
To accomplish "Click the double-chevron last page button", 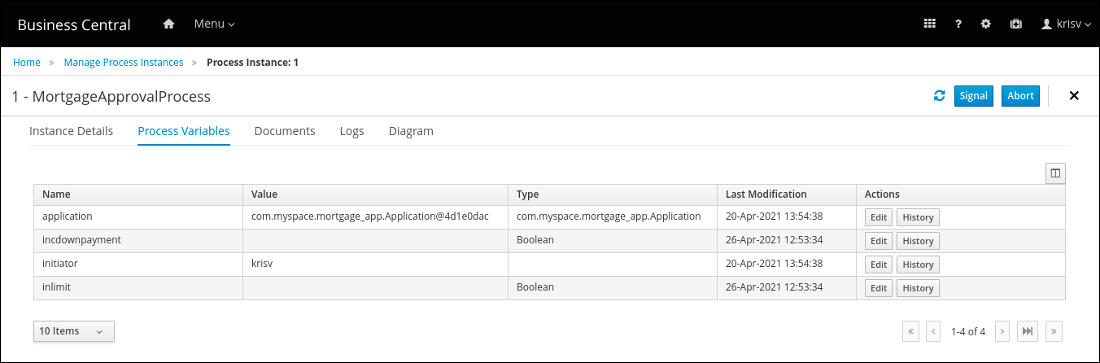I will point(1054,331).
